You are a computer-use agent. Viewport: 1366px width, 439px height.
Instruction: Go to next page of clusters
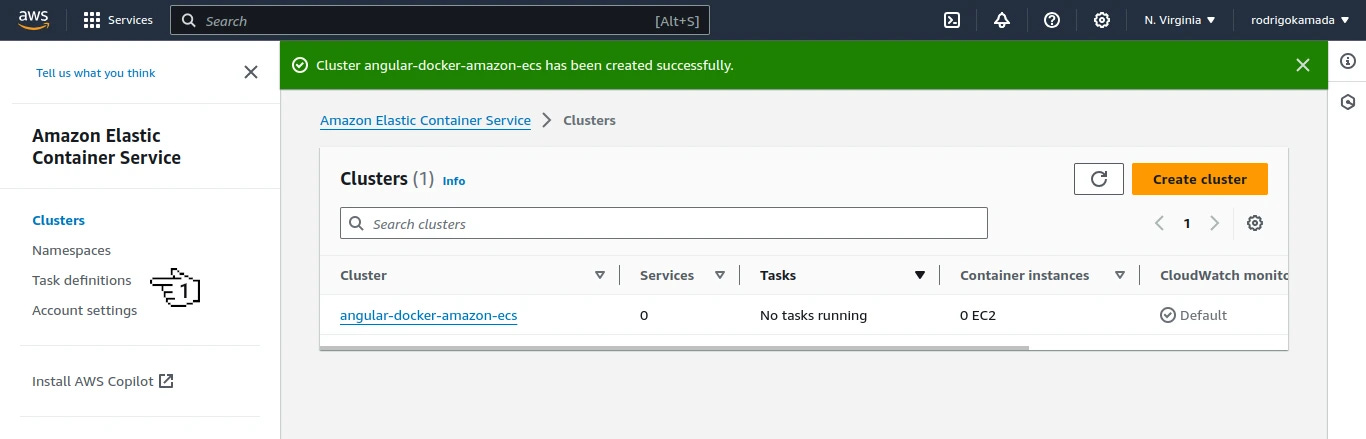(x=1215, y=223)
